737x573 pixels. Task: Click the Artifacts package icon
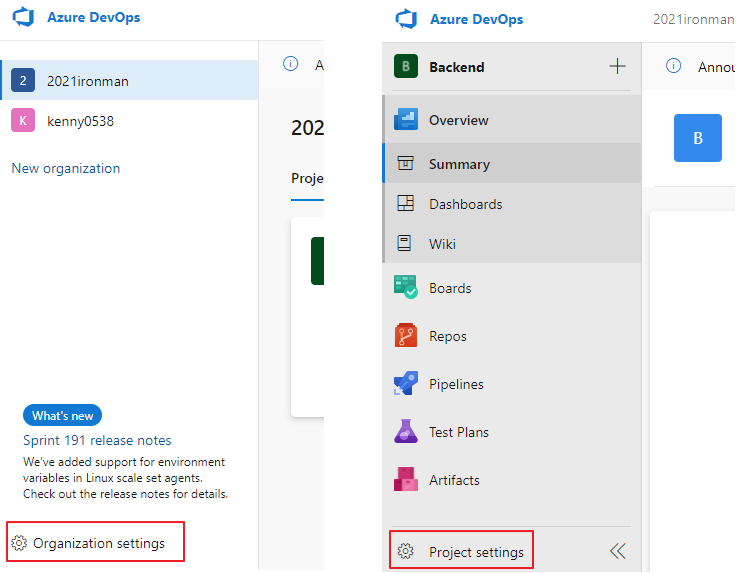pos(406,479)
